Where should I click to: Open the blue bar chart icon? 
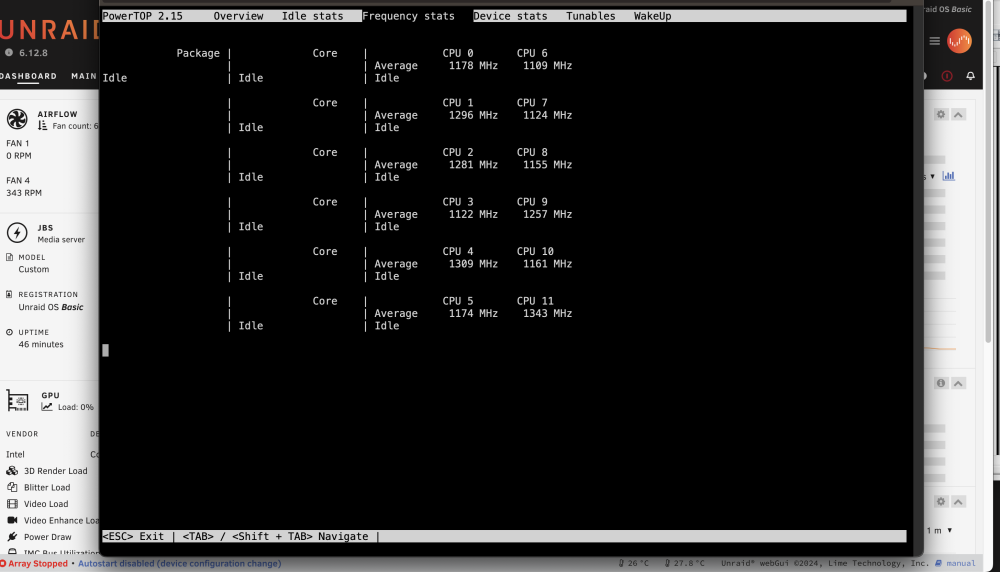click(x=948, y=176)
